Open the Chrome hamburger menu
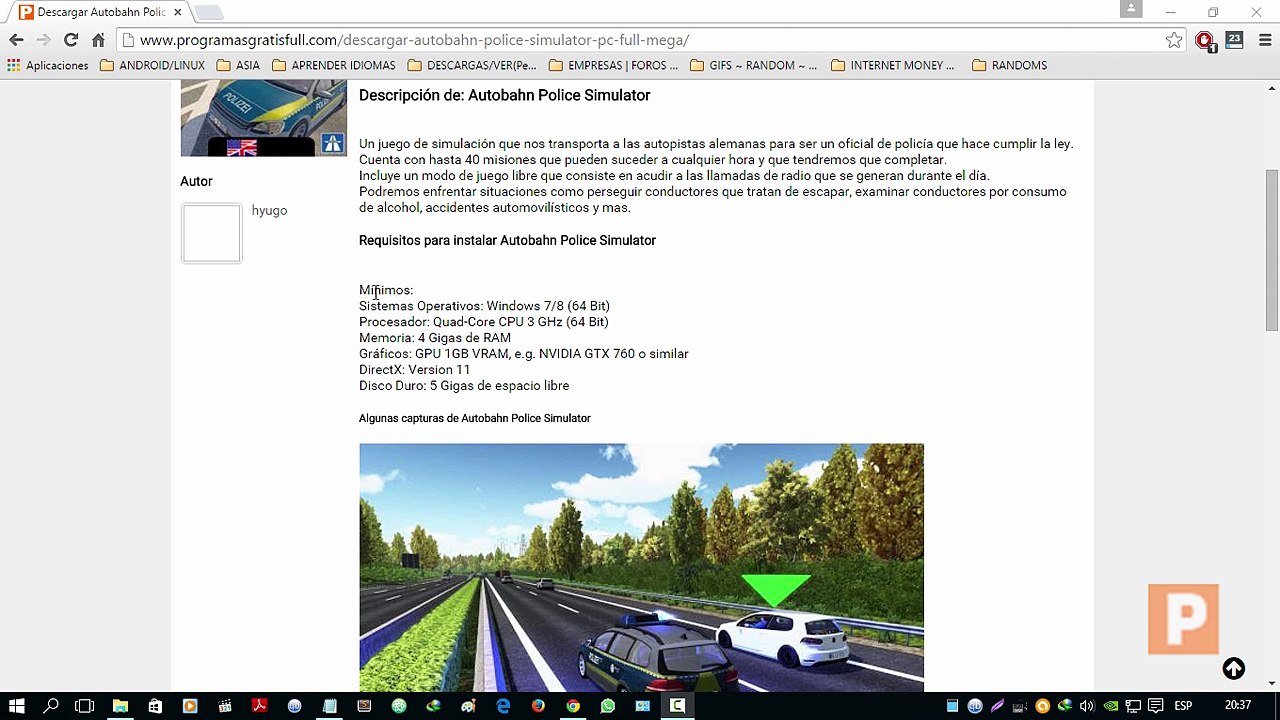This screenshot has height=720, width=1280. coord(1264,40)
